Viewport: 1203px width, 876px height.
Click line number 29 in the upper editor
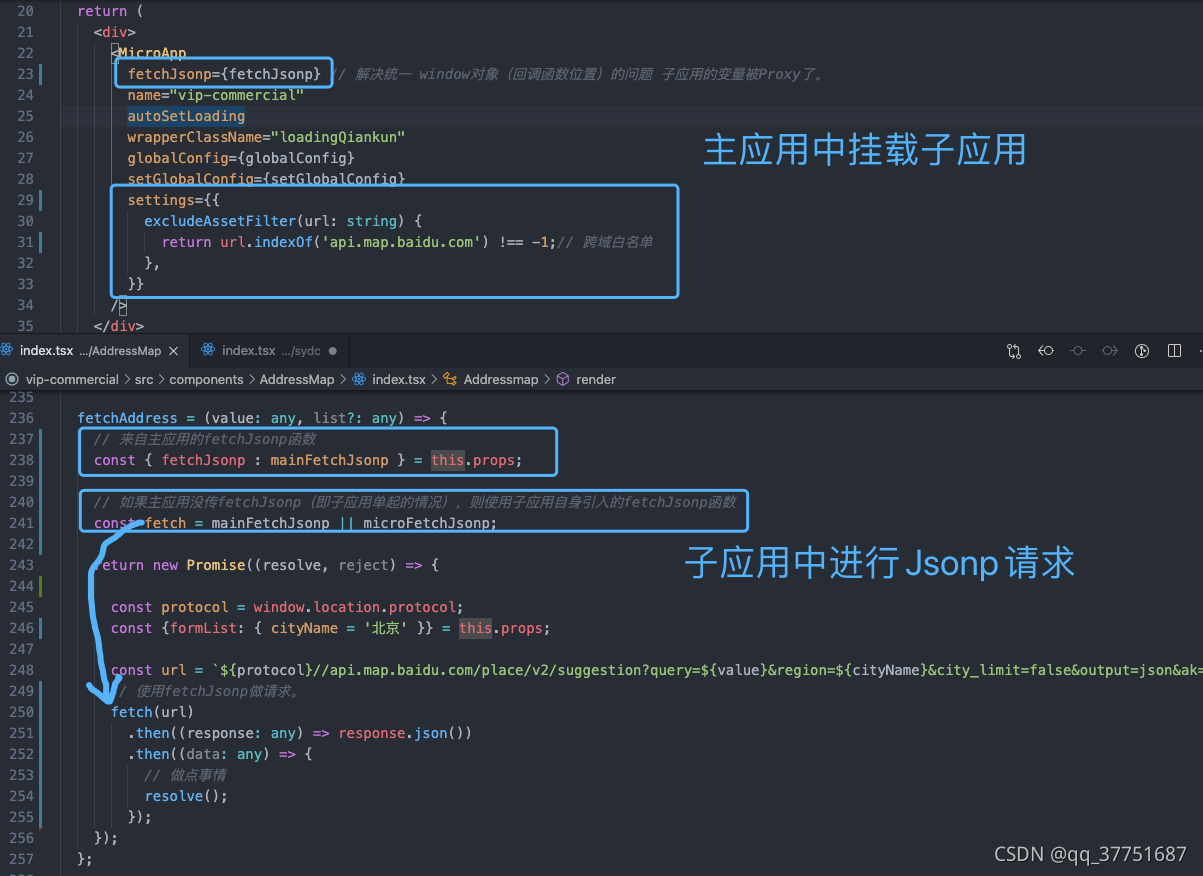pos(25,200)
